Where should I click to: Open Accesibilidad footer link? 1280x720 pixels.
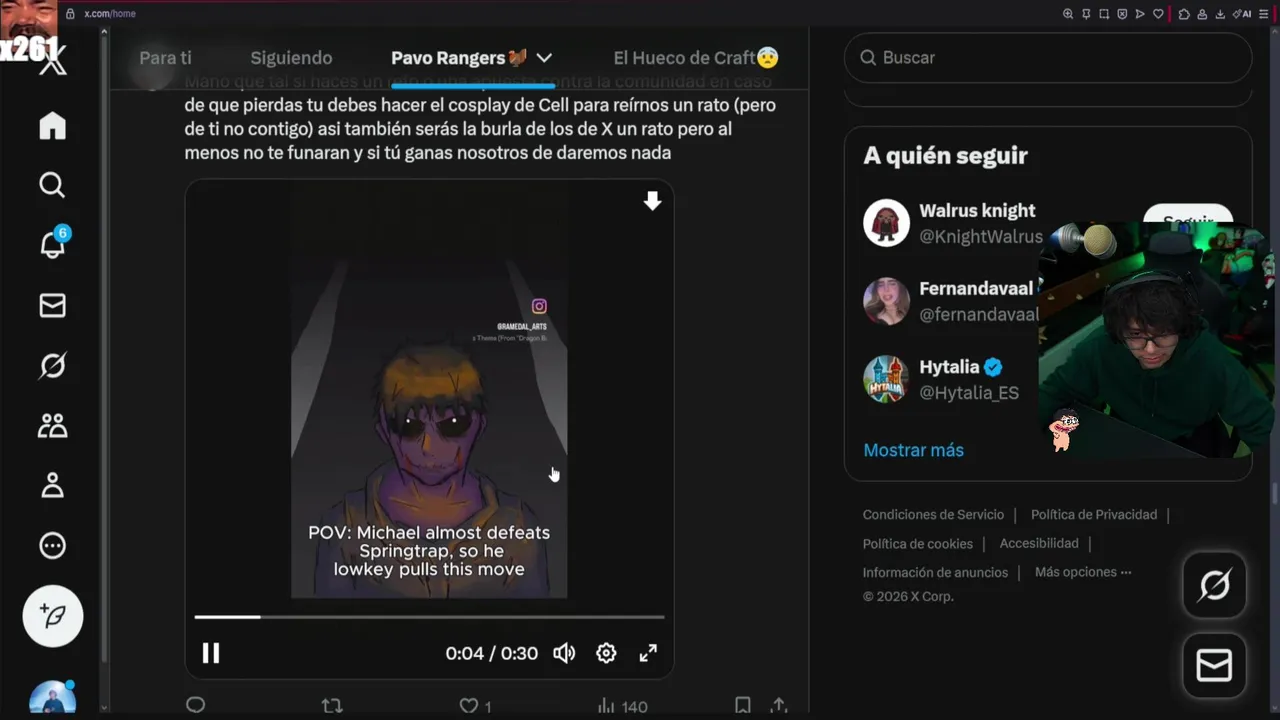1039,543
